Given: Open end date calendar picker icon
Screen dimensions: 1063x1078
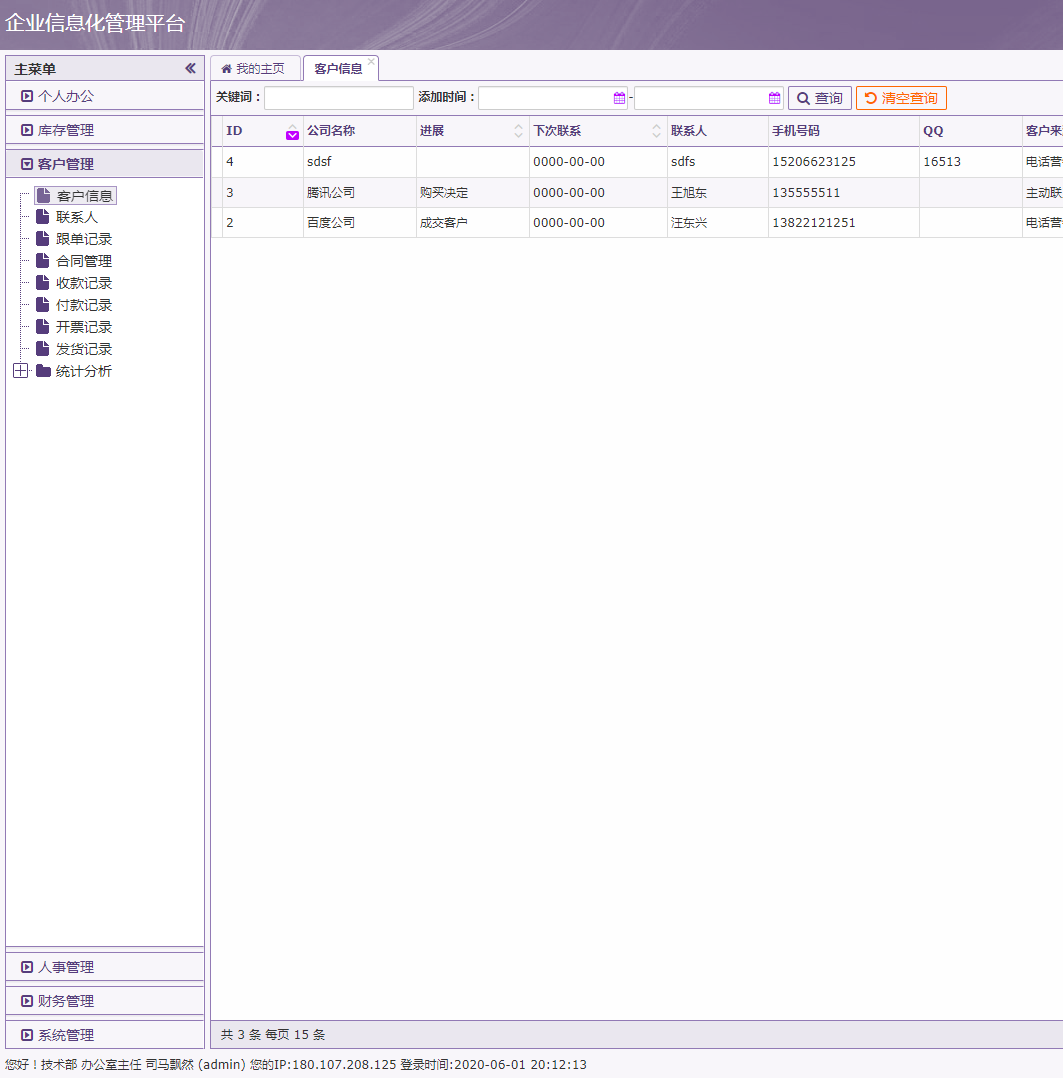Looking at the screenshot, I should (775, 98).
